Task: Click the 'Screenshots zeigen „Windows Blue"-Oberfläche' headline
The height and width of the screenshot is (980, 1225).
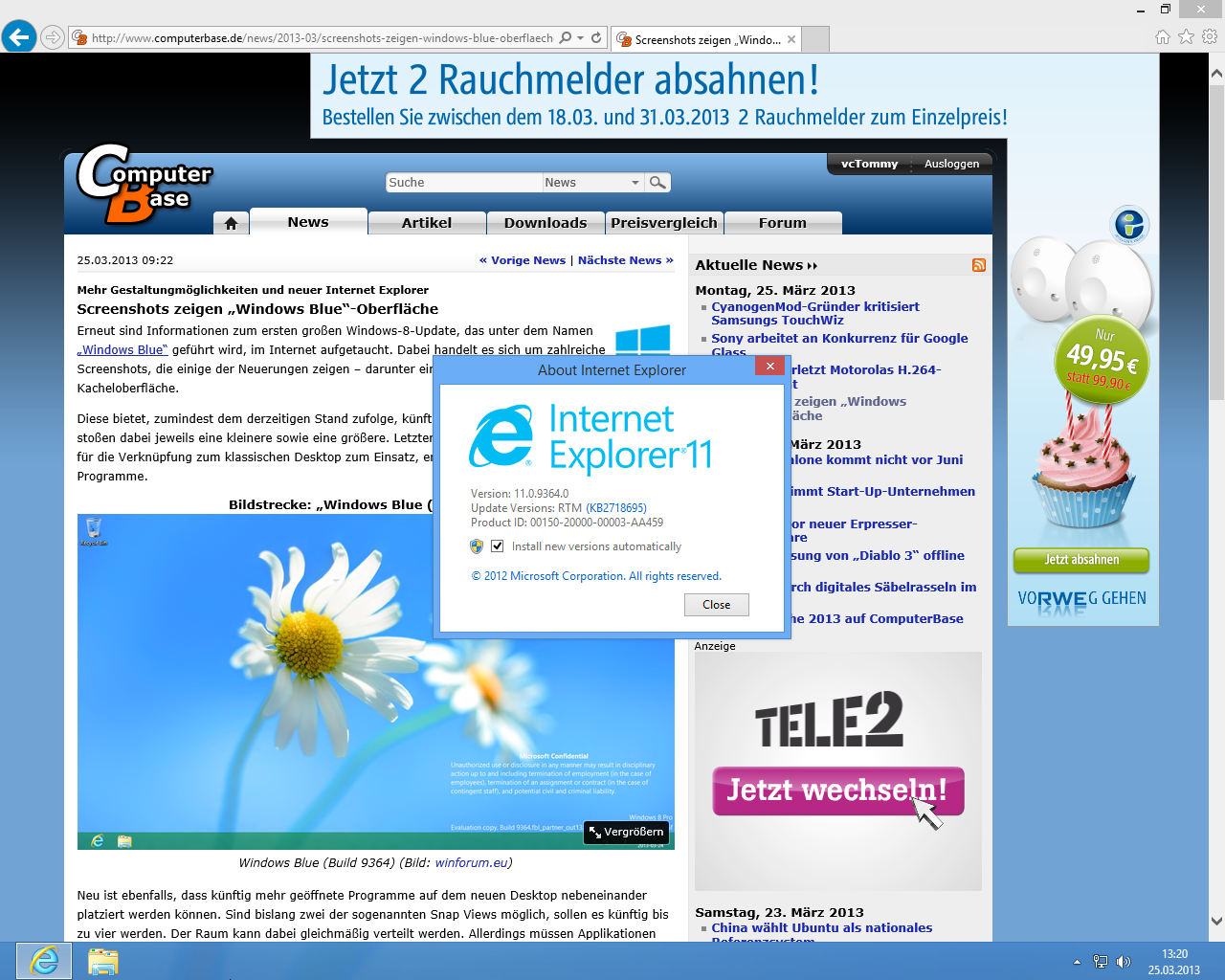Action: 257,309
